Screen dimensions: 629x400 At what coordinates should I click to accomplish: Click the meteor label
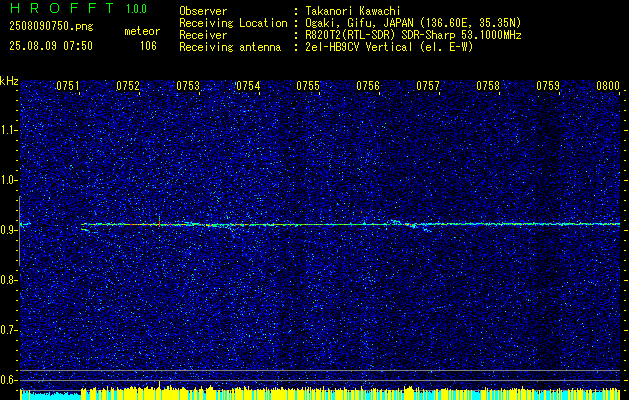[142, 31]
